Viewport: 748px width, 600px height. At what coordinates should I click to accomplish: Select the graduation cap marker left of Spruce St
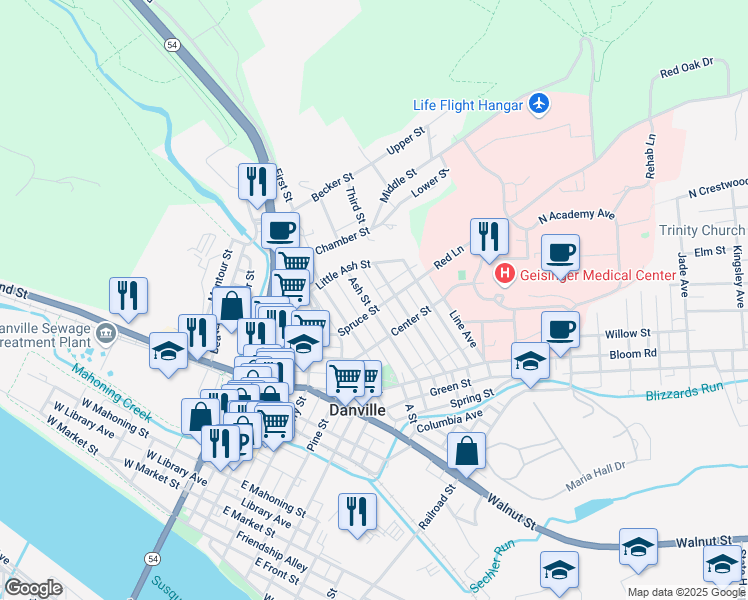(x=303, y=347)
